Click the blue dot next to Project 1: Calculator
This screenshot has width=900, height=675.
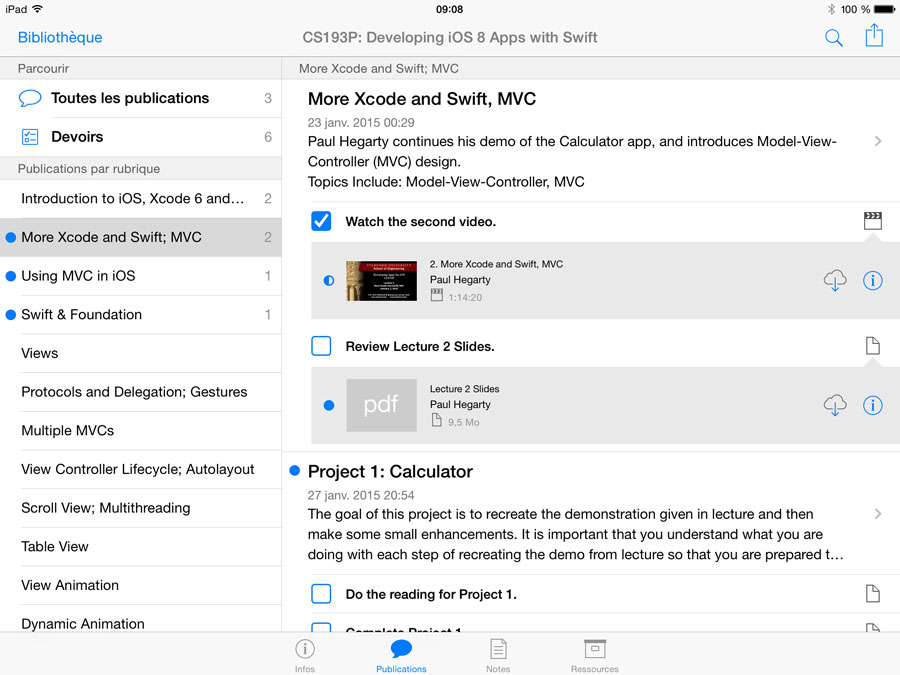[x=294, y=471]
